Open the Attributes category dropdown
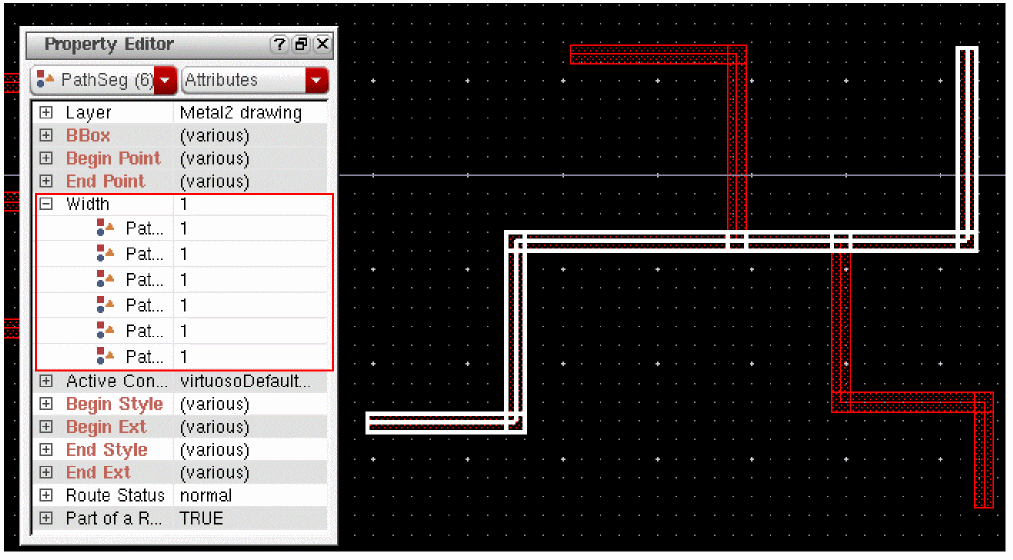The height and width of the screenshot is (560, 1013). click(316, 80)
